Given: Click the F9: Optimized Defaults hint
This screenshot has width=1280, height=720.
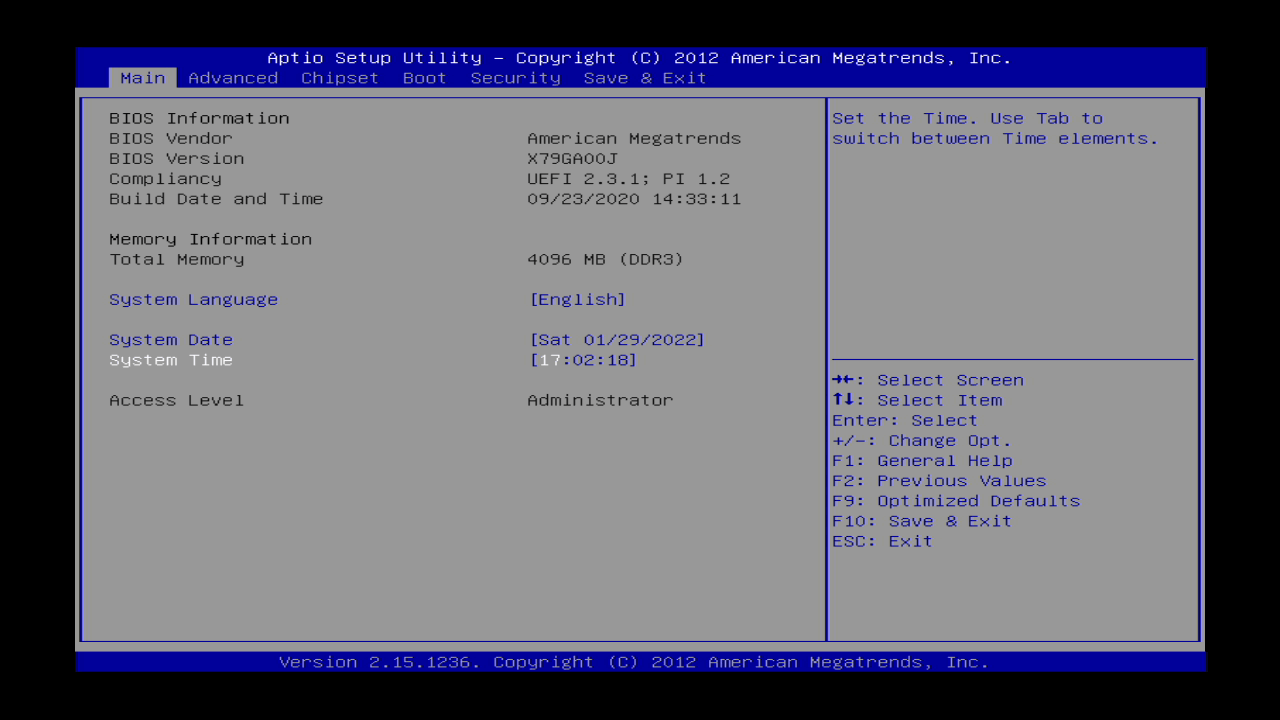Looking at the screenshot, I should 956,501.
